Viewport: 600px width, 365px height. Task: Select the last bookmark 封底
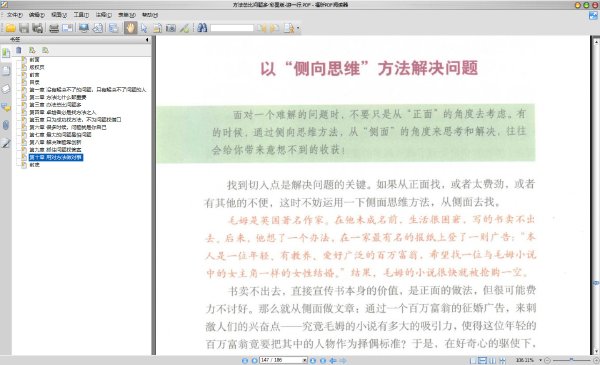pyautogui.click(x=34, y=165)
